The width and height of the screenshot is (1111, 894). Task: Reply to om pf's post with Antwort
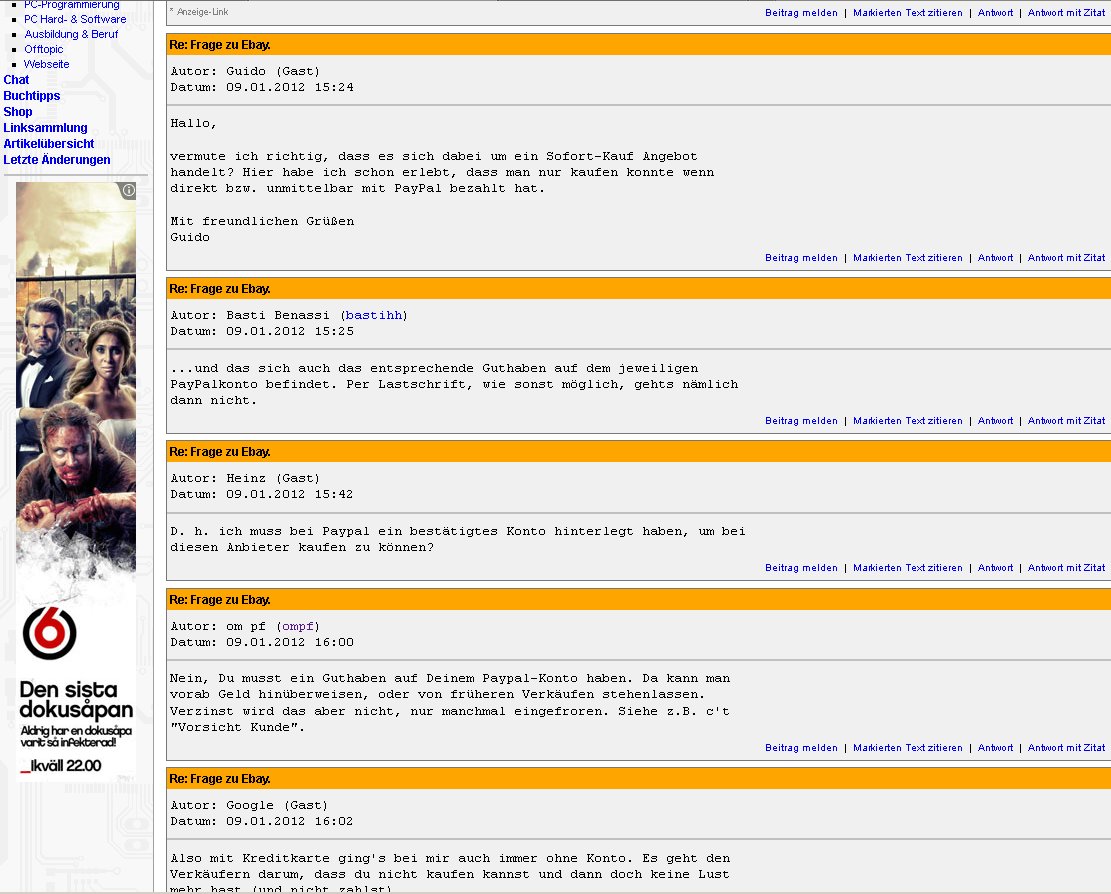pyautogui.click(x=996, y=748)
